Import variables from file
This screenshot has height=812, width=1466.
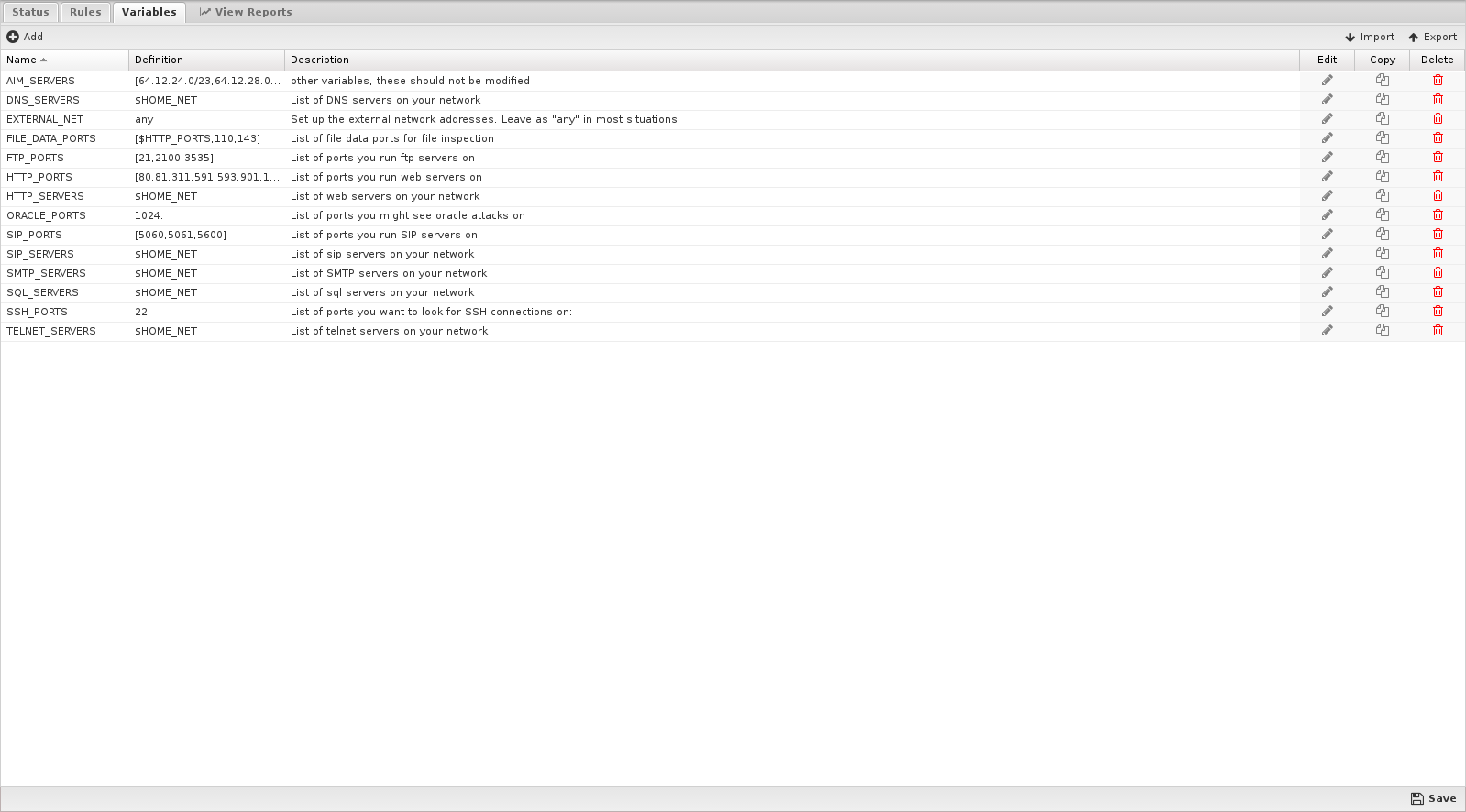[1370, 37]
